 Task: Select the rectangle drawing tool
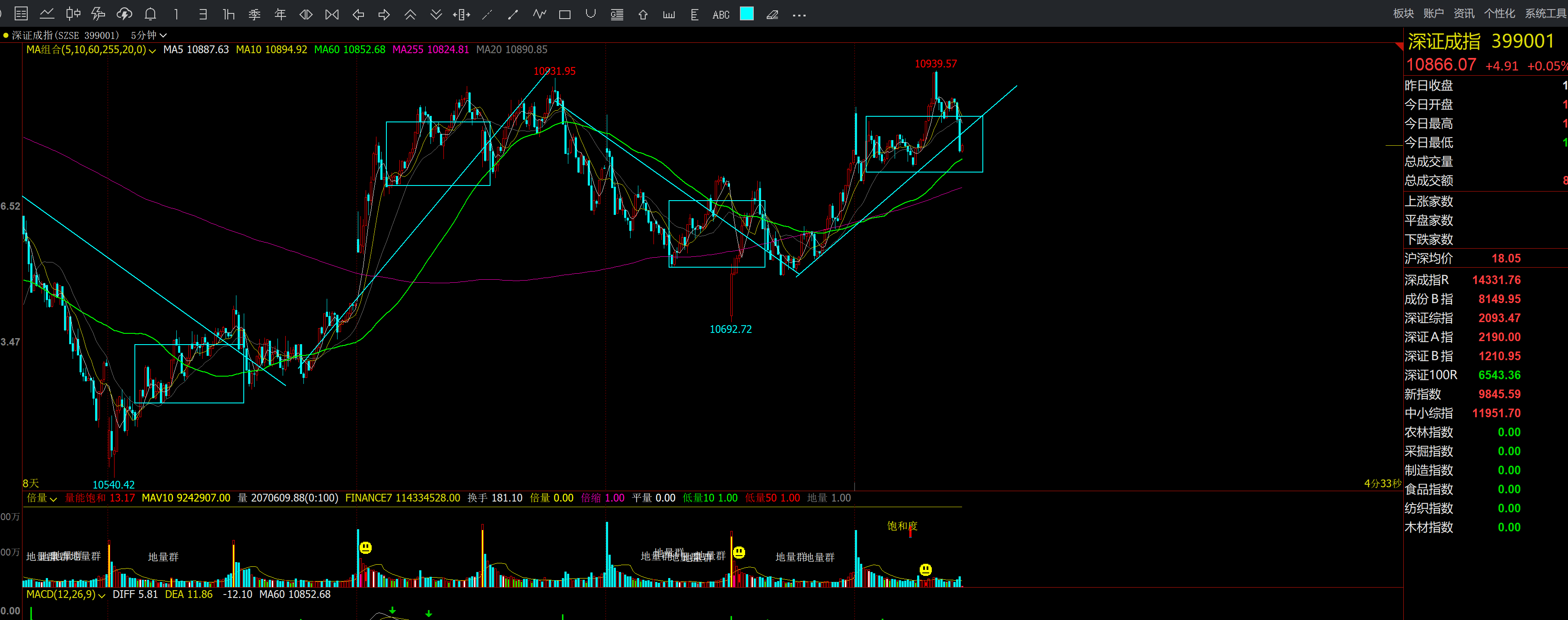pyautogui.click(x=564, y=15)
